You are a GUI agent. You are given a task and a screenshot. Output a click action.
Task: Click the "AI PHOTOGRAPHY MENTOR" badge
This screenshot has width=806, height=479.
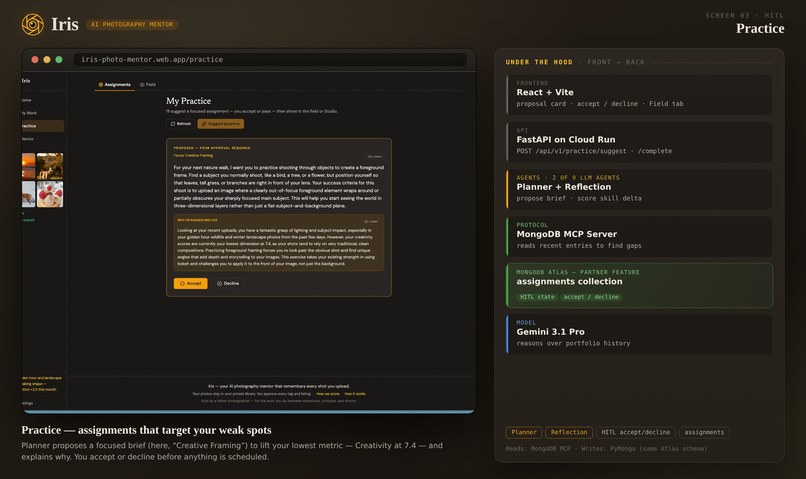point(132,25)
